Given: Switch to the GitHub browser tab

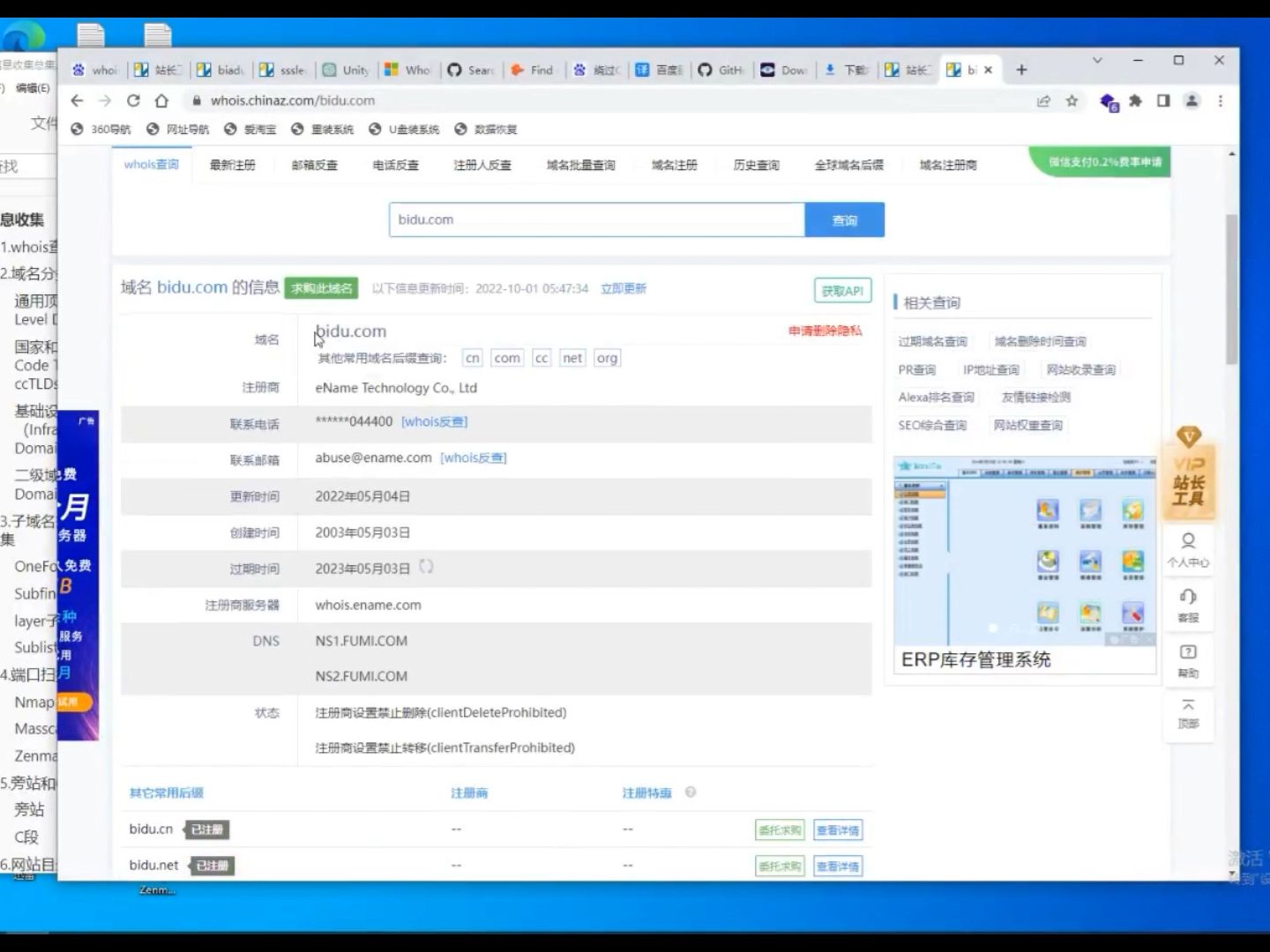Looking at the screenshot, I should click(721, 70).
